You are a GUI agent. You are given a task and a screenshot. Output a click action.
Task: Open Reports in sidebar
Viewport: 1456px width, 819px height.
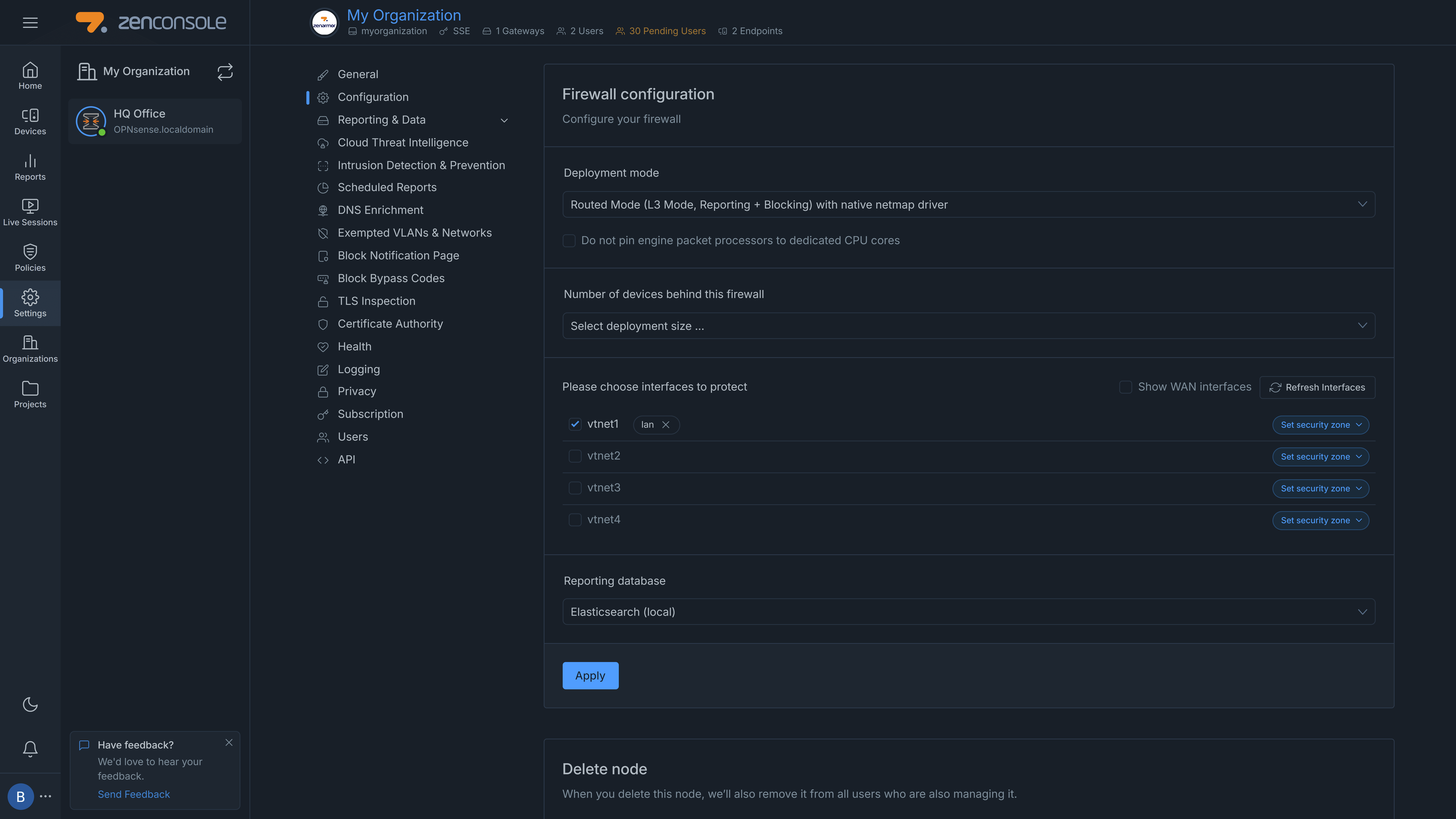30,167
